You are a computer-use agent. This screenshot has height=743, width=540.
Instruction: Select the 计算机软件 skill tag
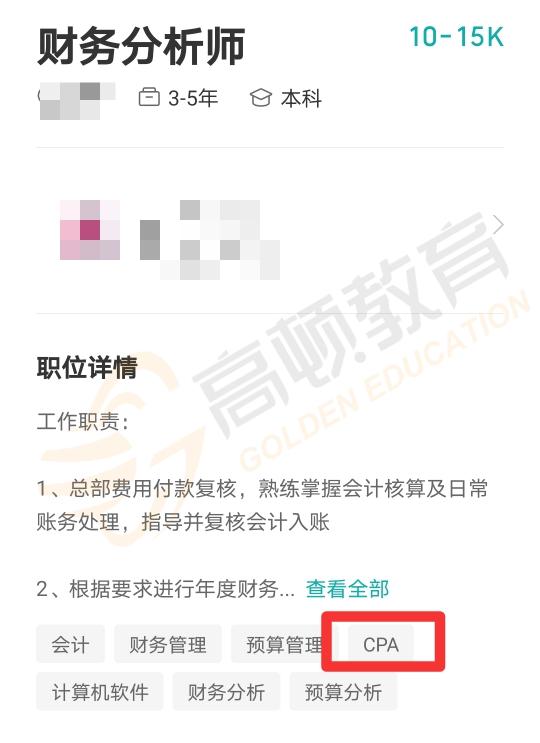[x=100, y=691]
